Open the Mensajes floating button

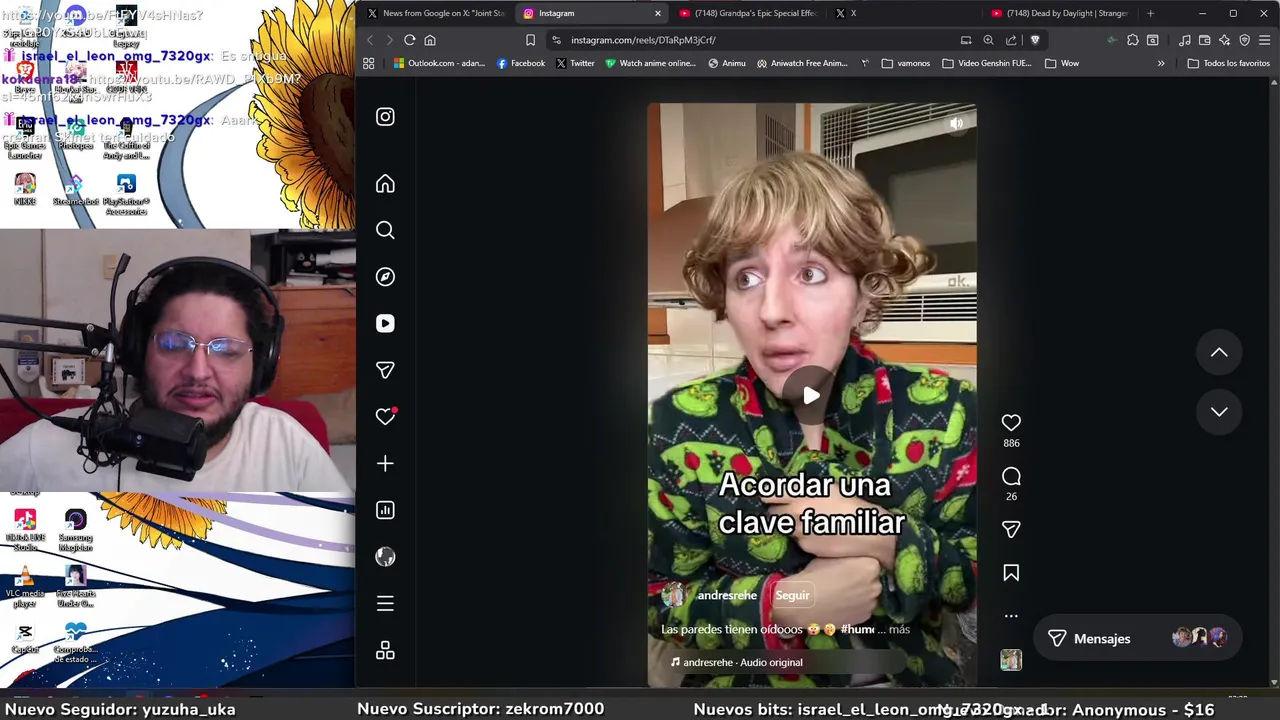(x=1137, y=638)
